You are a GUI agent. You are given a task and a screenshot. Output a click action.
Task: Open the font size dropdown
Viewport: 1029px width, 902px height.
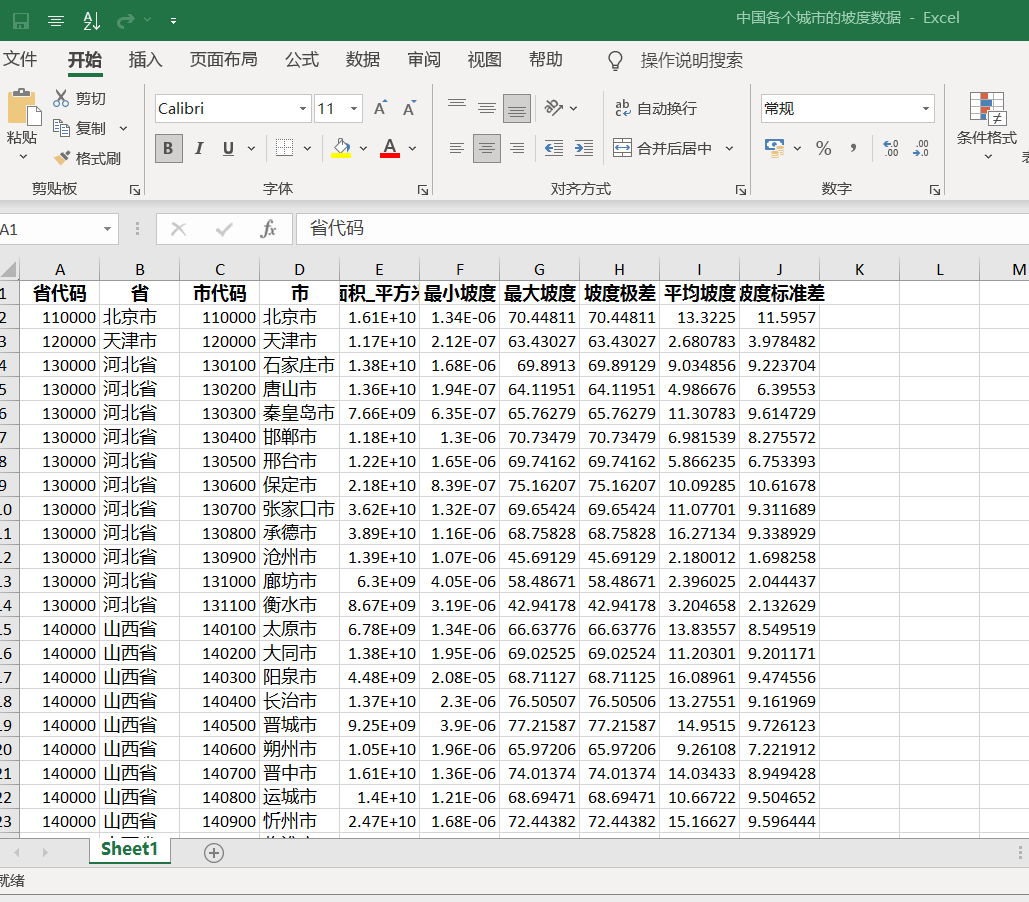pyautogui.click(x=354, y=108)
